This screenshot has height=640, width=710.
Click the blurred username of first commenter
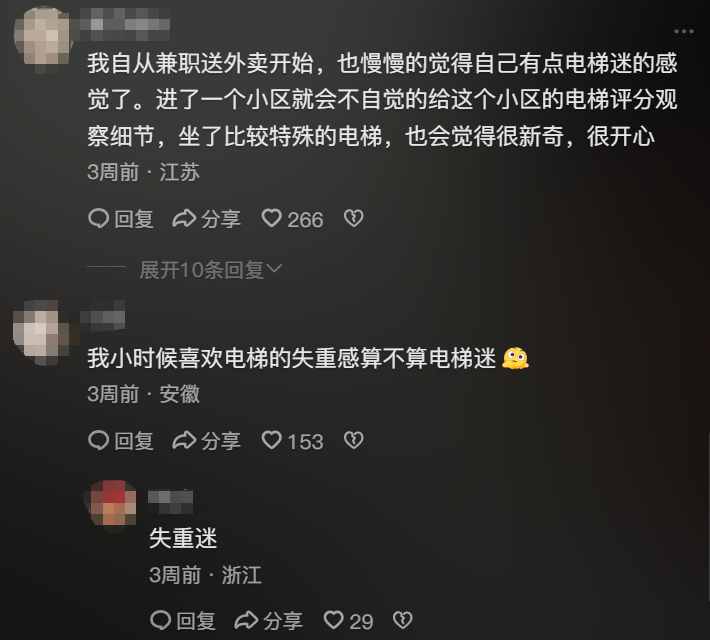[125, 24]
